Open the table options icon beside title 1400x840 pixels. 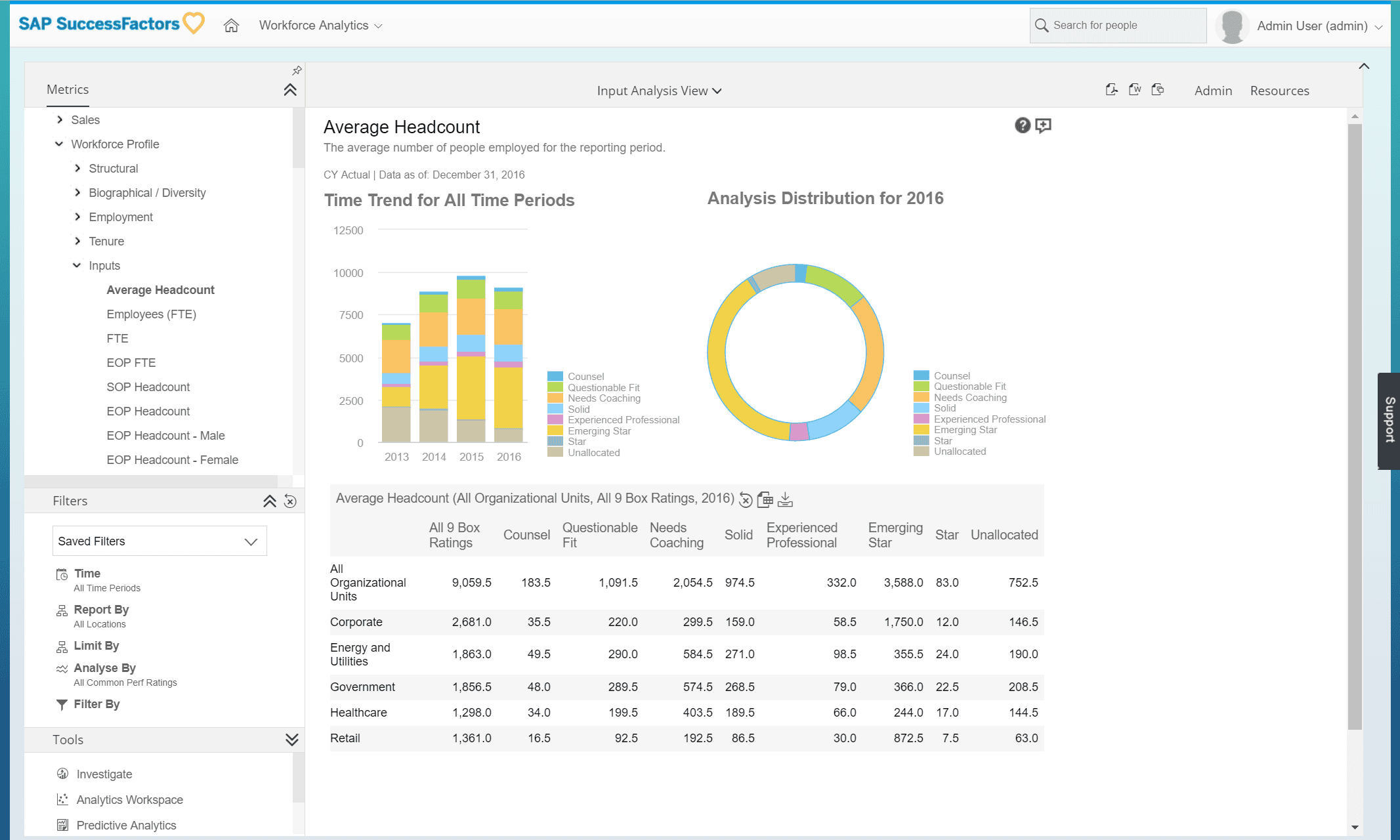coord(765,500)
